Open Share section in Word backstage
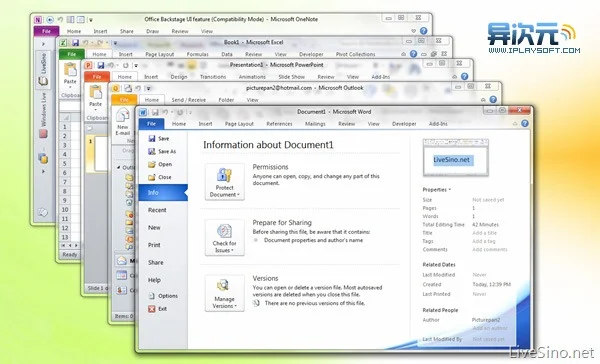This screenshot has width=600, height=364. pyautogui.click(x=156, y=263)
